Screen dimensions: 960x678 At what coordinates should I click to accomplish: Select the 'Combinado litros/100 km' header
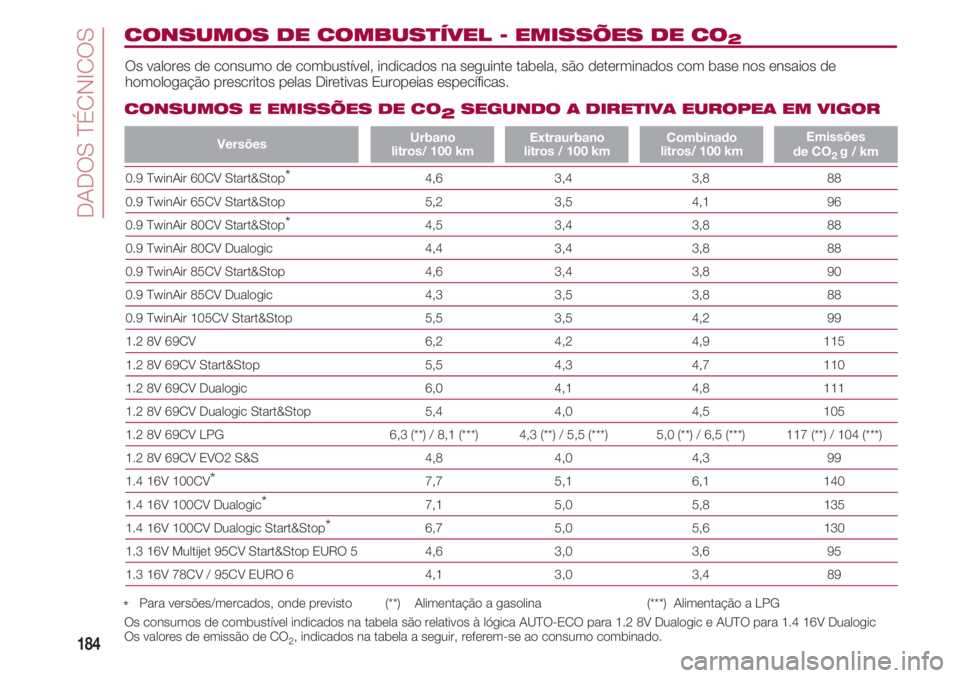click(701, 145)
